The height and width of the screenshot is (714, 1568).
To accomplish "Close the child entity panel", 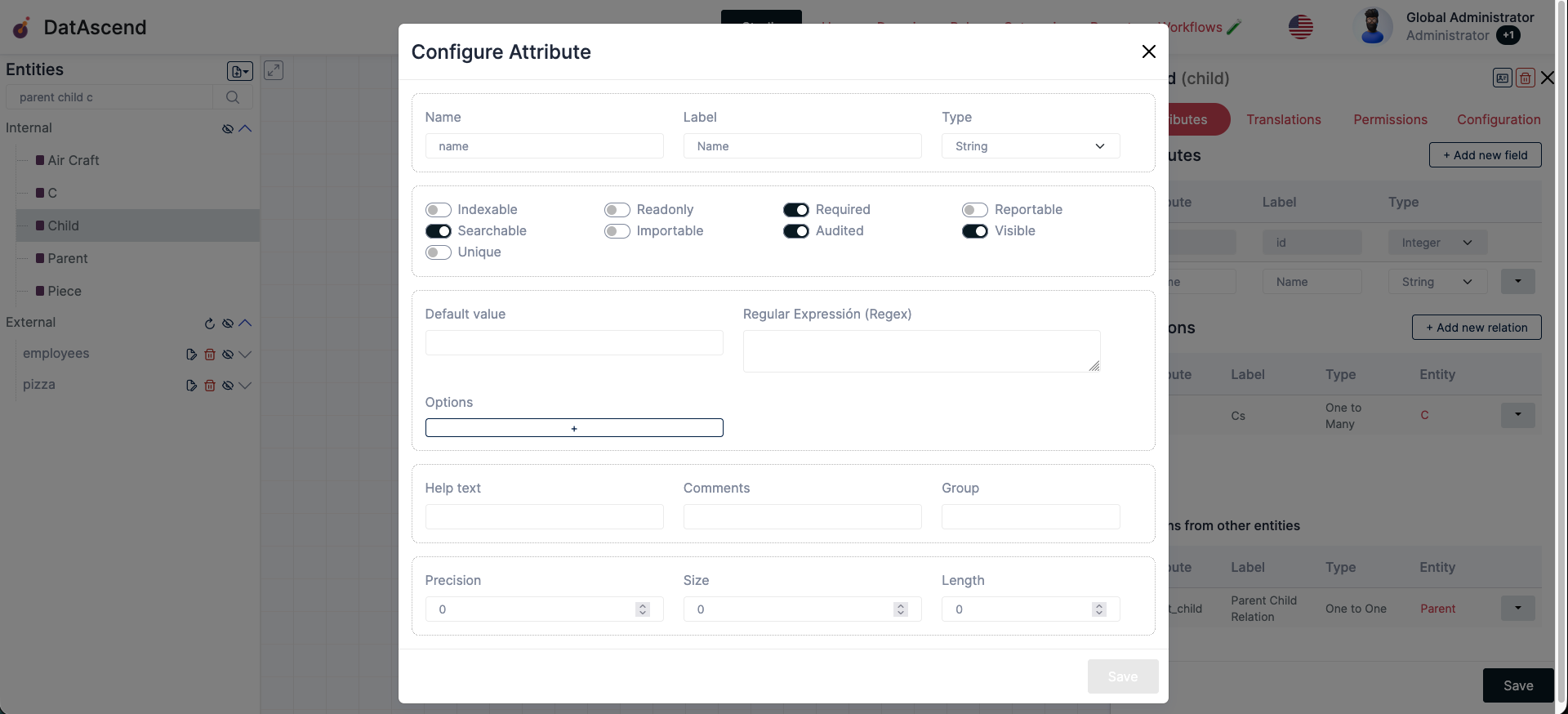I will coord(1548,78).
